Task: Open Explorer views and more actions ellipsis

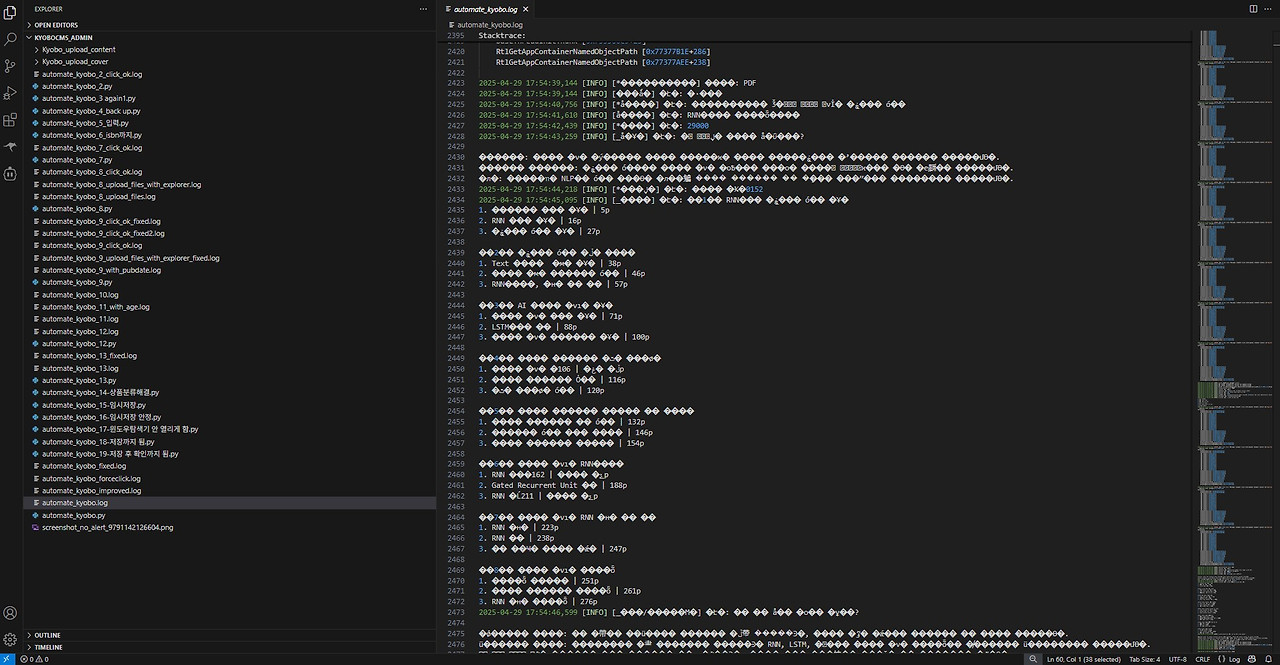Action: pyautogui.click(x=424, y=9)
